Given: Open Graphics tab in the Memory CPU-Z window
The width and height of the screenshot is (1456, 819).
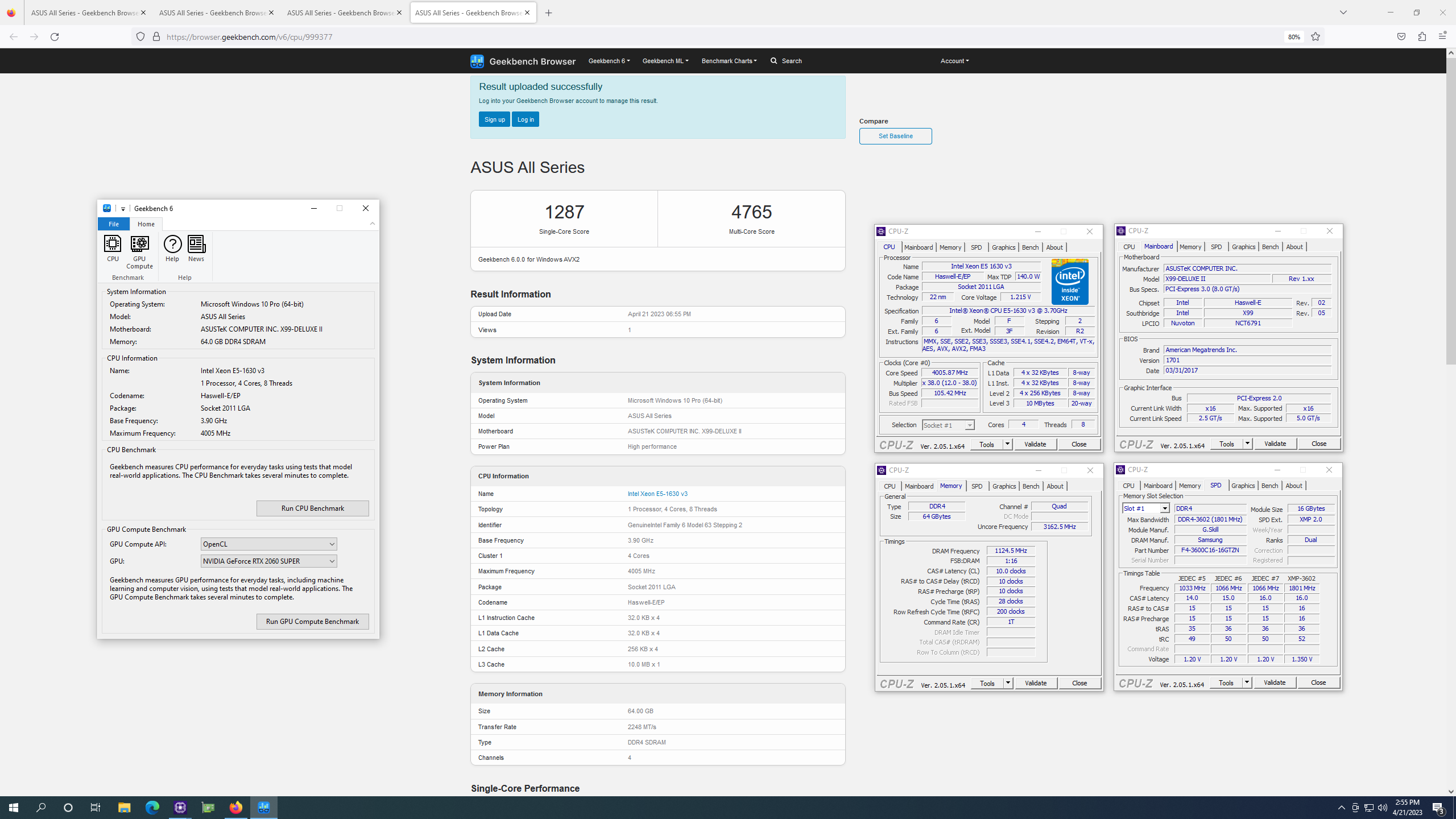Looking at the screenshot, I should point(1004,486).
